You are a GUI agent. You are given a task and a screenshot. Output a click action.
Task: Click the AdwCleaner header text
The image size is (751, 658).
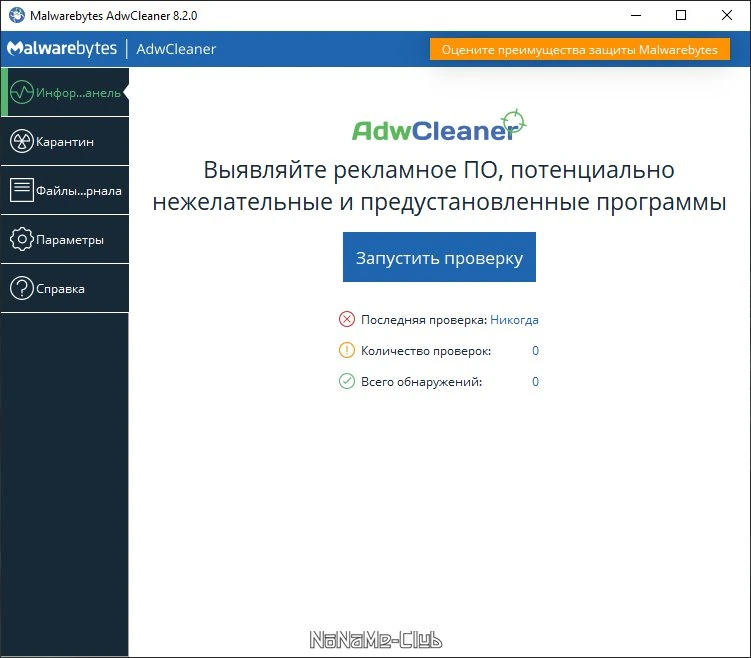(x=176, y=49)
